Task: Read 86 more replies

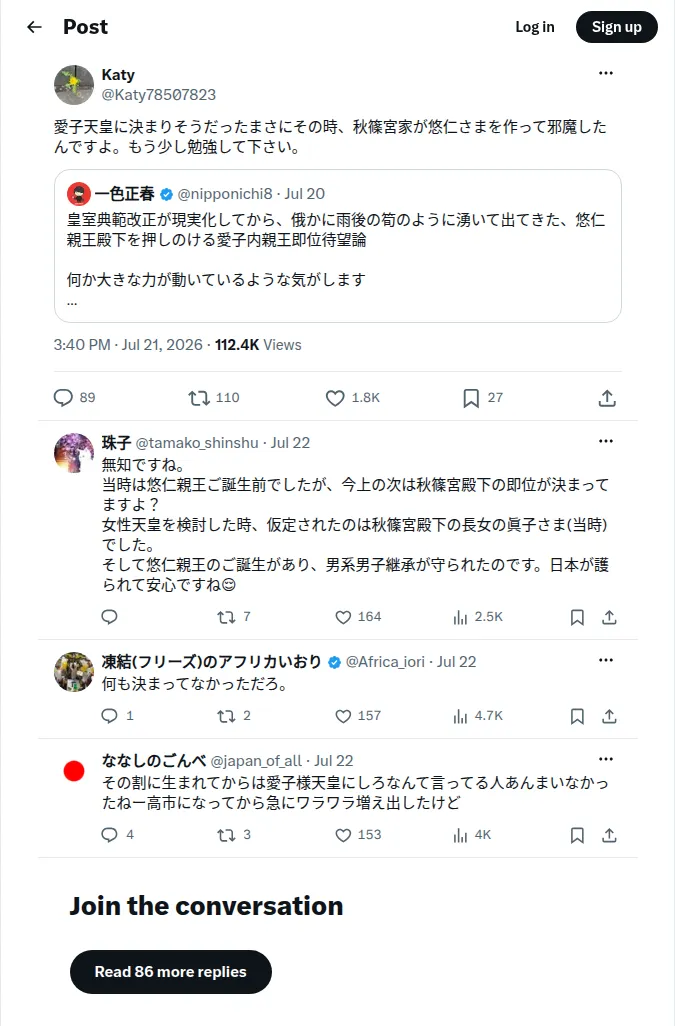Action: pos(171,972)
